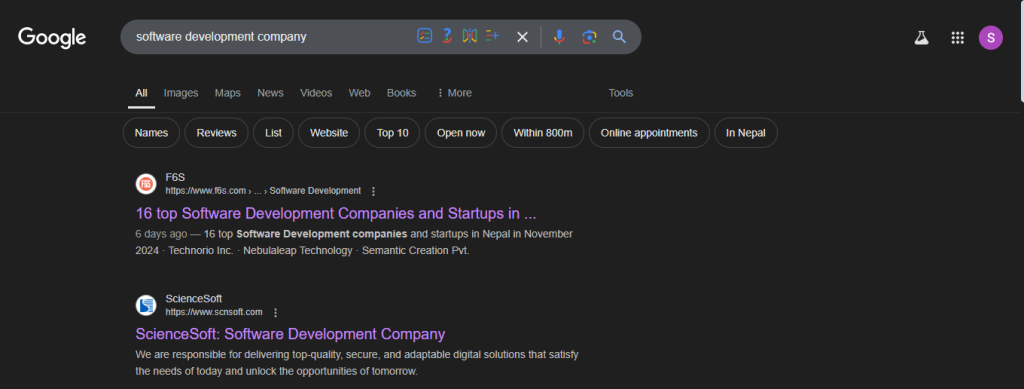
Task: Apply the Top 10 filter chip
Action: click(392, 133)
